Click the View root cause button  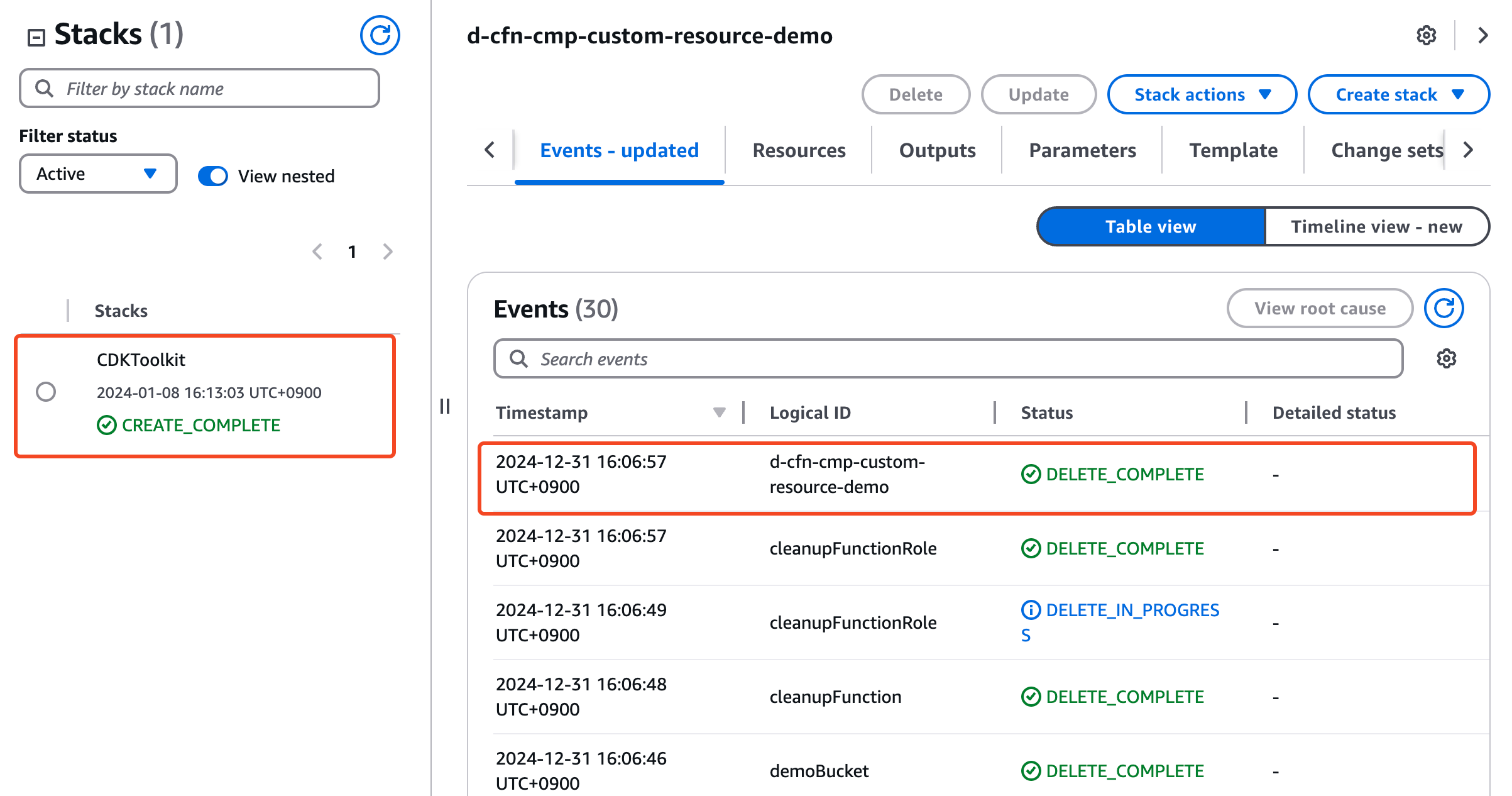point(1320,308)
